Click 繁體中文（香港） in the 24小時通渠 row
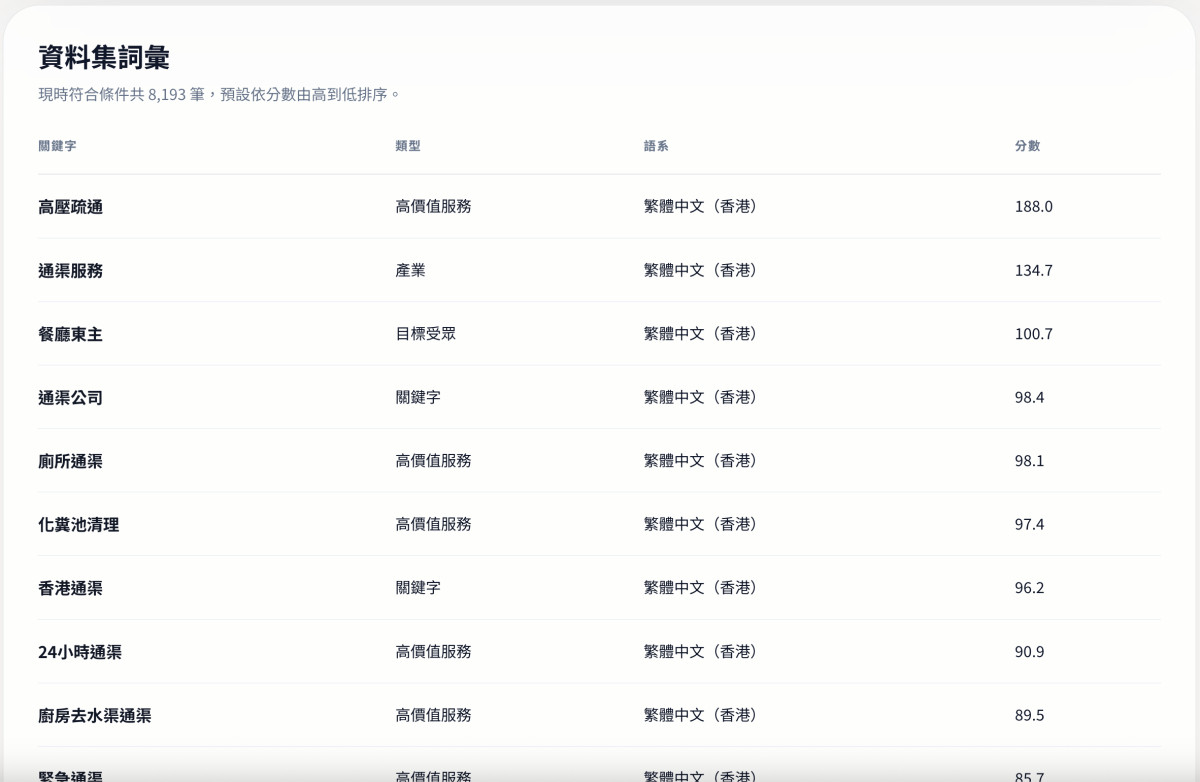Viewport: 1200px width, 782px height. pos(701,652)
